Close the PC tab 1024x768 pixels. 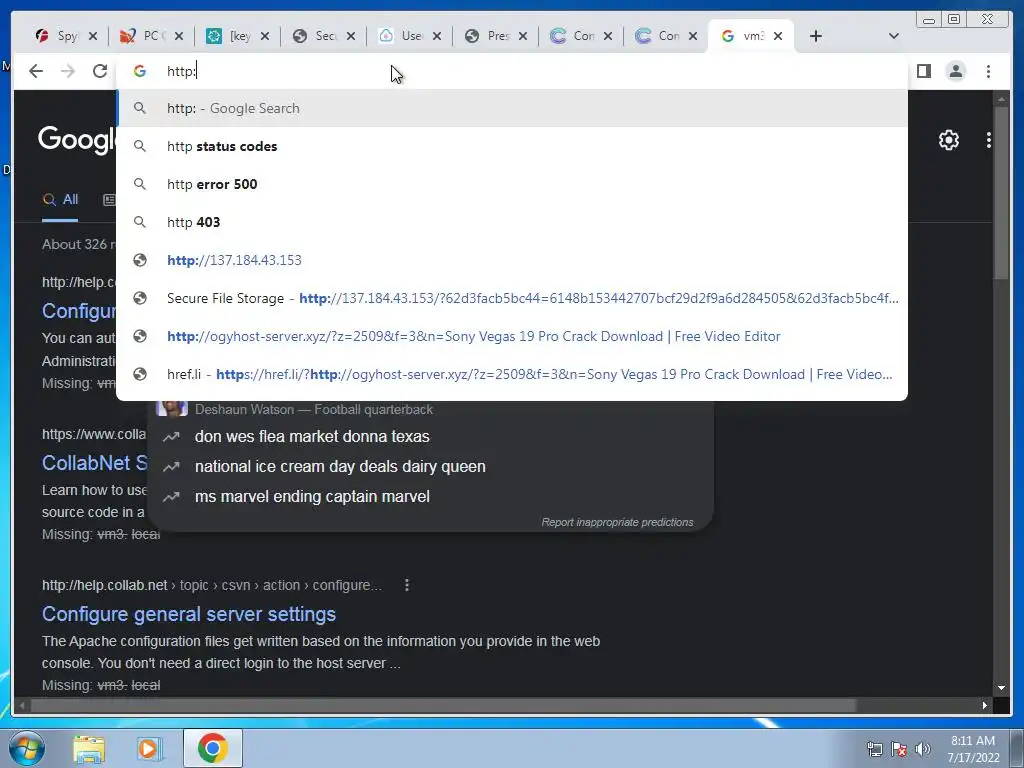(x=179, y=36)
